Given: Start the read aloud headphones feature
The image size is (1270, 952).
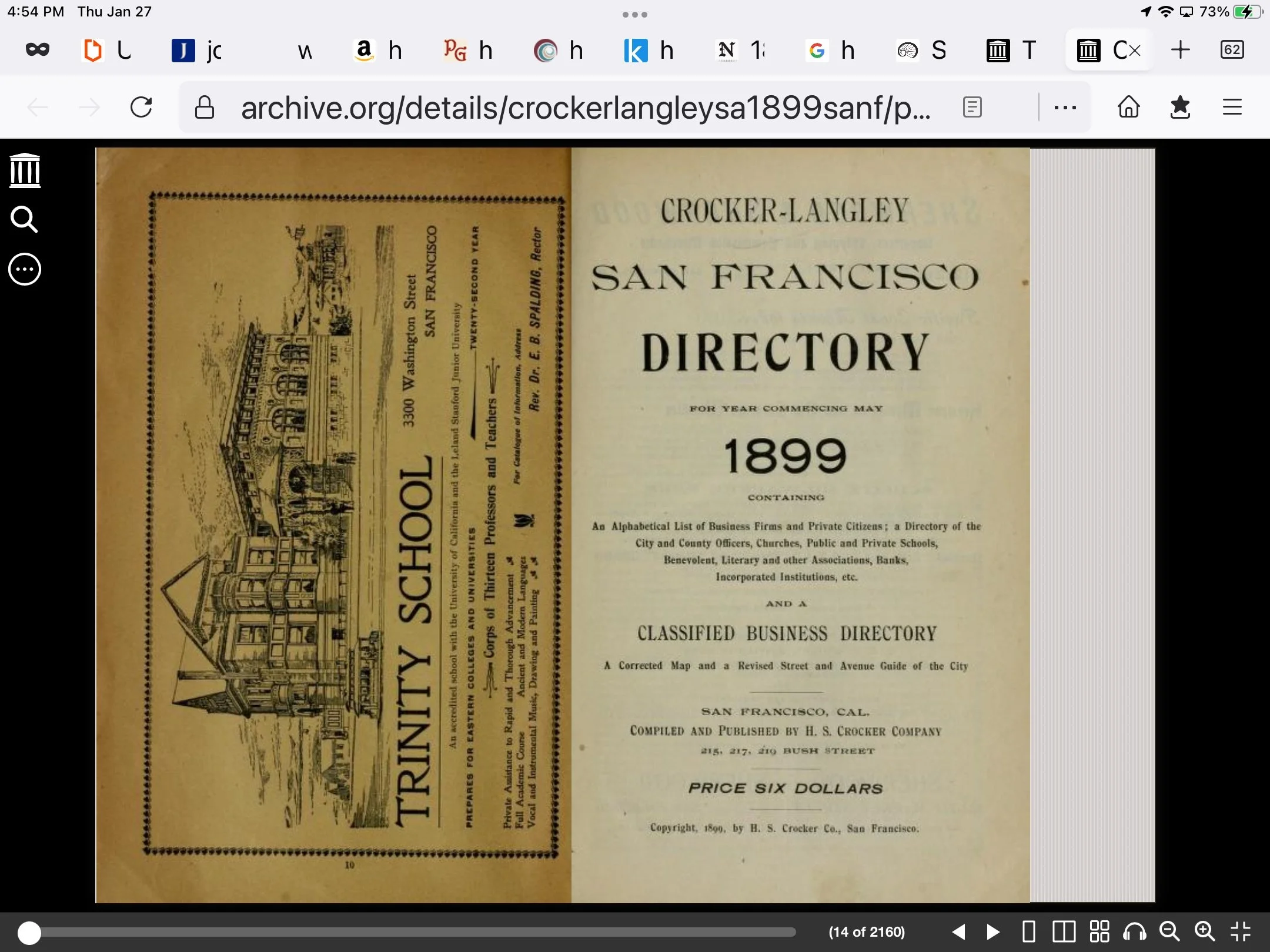Looking at the screenshot, I should (x=1134, y=931).
